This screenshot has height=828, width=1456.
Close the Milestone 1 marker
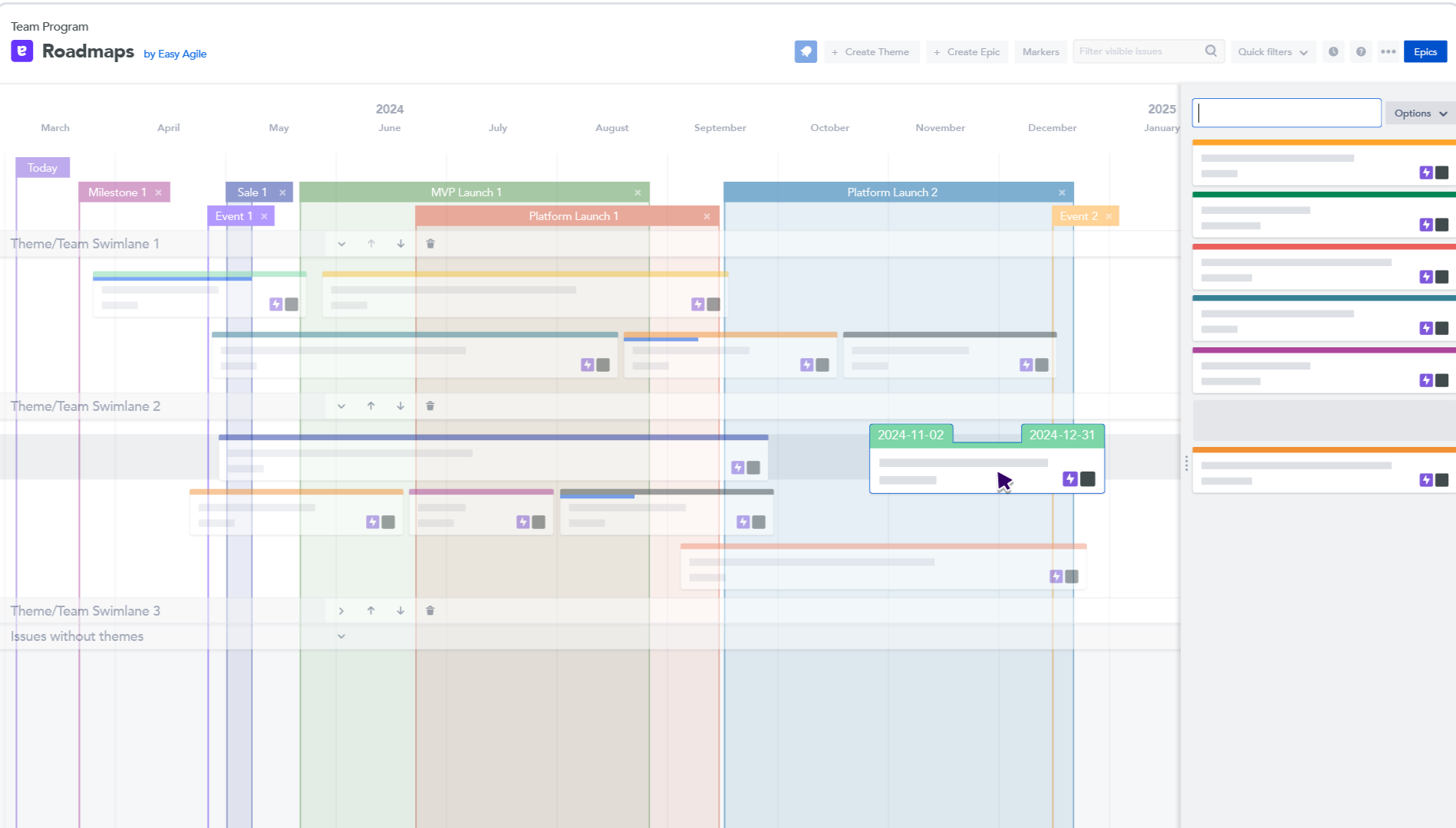click(x=158, y=192)
